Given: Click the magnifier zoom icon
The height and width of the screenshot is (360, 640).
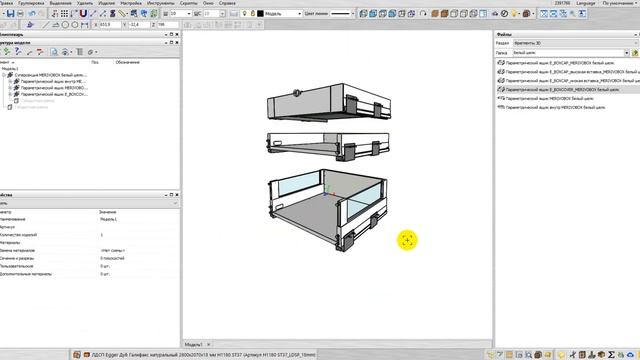Looking at the screenshot, I should coord(573,13).
